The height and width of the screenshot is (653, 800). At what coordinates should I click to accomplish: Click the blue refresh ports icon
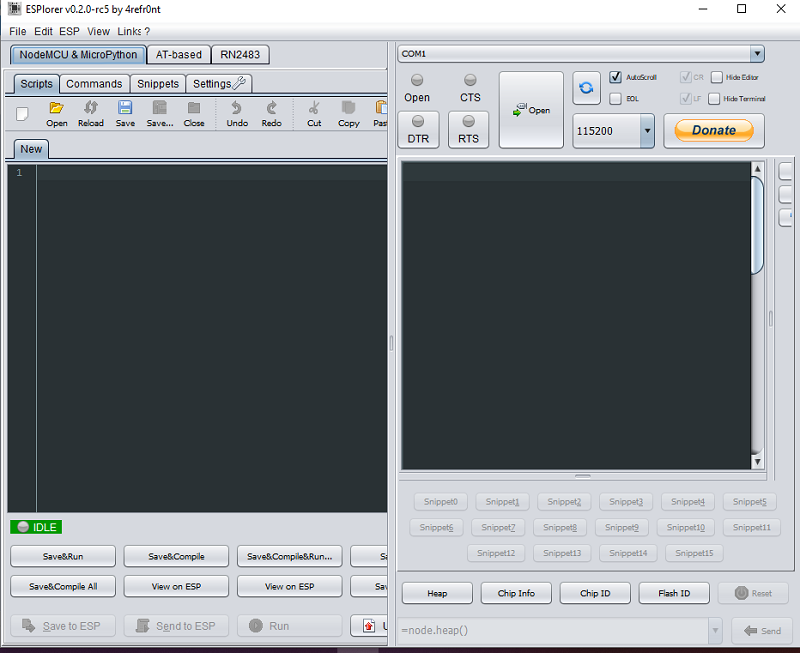[x=586, y=88]
